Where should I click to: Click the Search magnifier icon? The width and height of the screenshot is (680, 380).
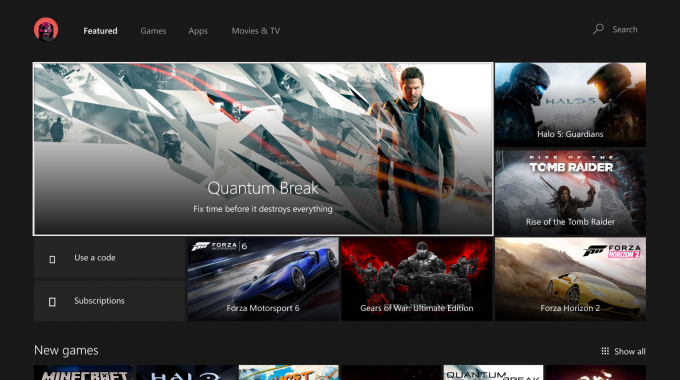coord(598,29)
